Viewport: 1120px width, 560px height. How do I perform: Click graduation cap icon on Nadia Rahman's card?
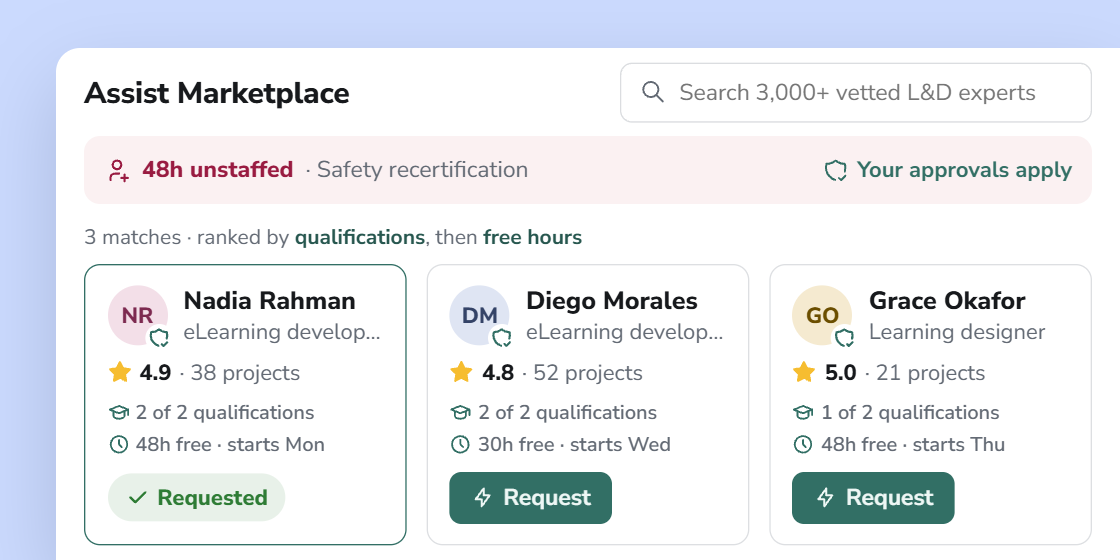click(118, 413)
